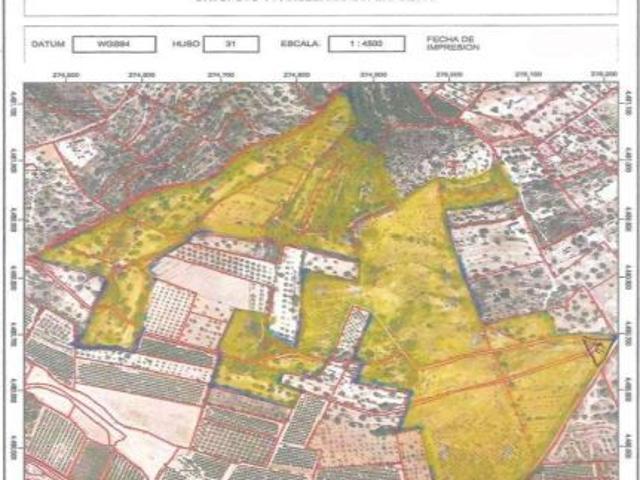Click the Datum field showing WGS84
This screenshot has width=640, height=480.
pos(114,44)
